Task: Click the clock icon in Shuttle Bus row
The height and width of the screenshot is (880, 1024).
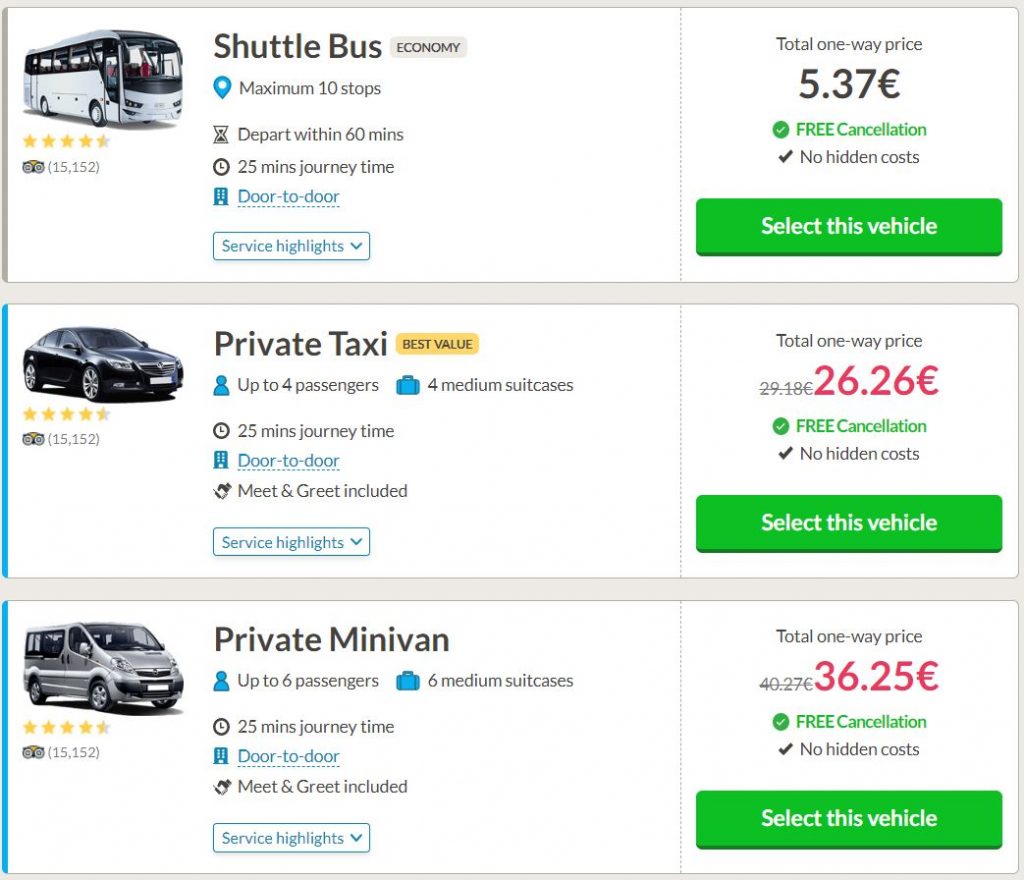Action: click(x=221, y=167)
